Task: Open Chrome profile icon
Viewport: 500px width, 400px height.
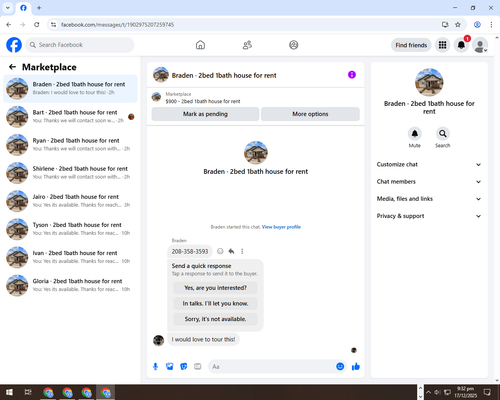Action: pos(477,25)
